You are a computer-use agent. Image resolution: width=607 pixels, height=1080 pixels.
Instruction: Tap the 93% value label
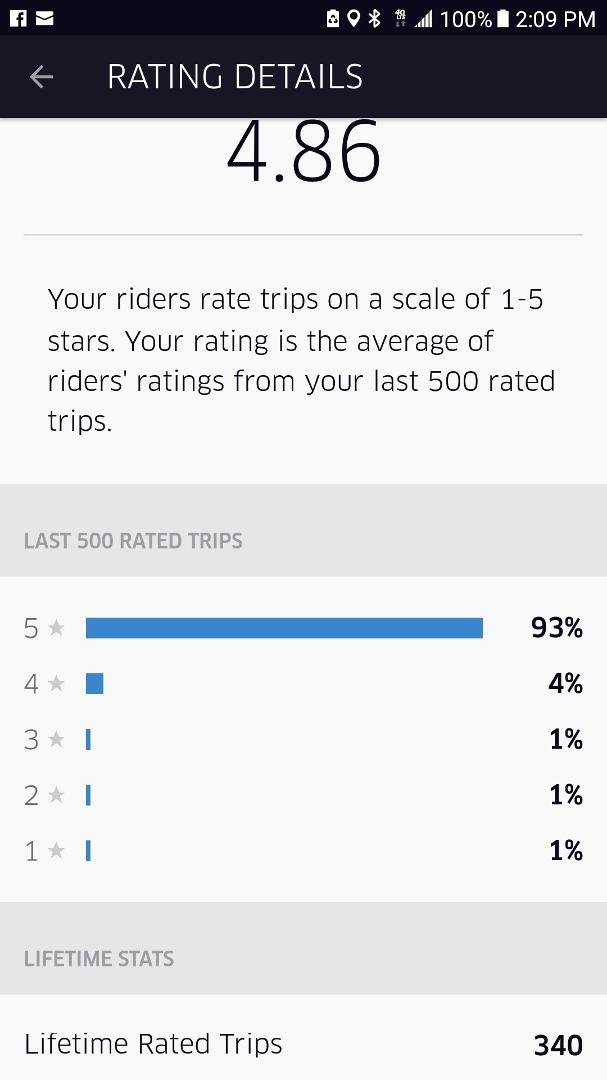557,628
